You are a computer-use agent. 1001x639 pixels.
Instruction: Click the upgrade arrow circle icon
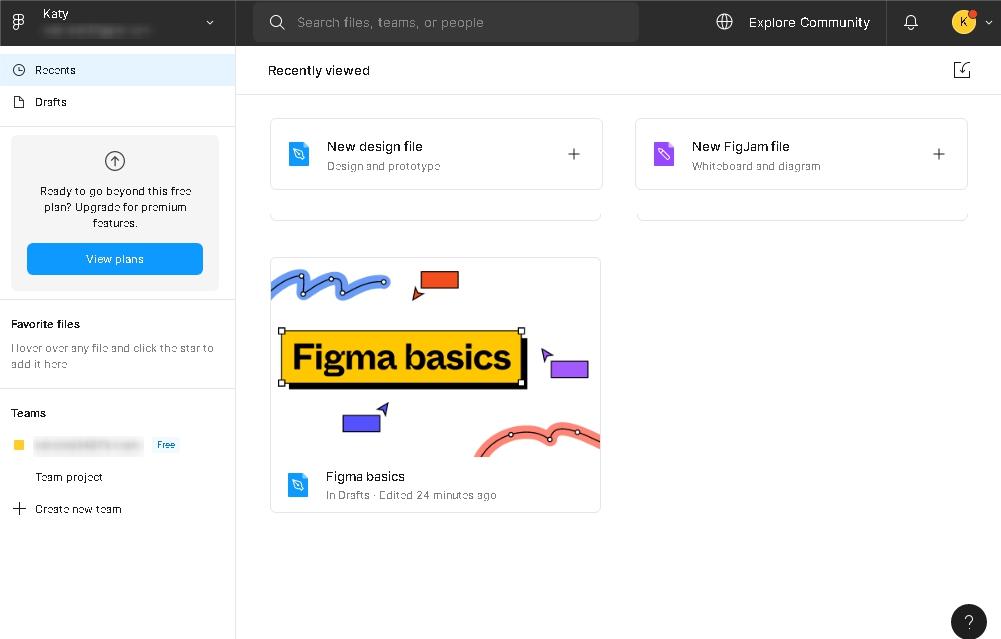pyautogui.click(x=115, y=161)
